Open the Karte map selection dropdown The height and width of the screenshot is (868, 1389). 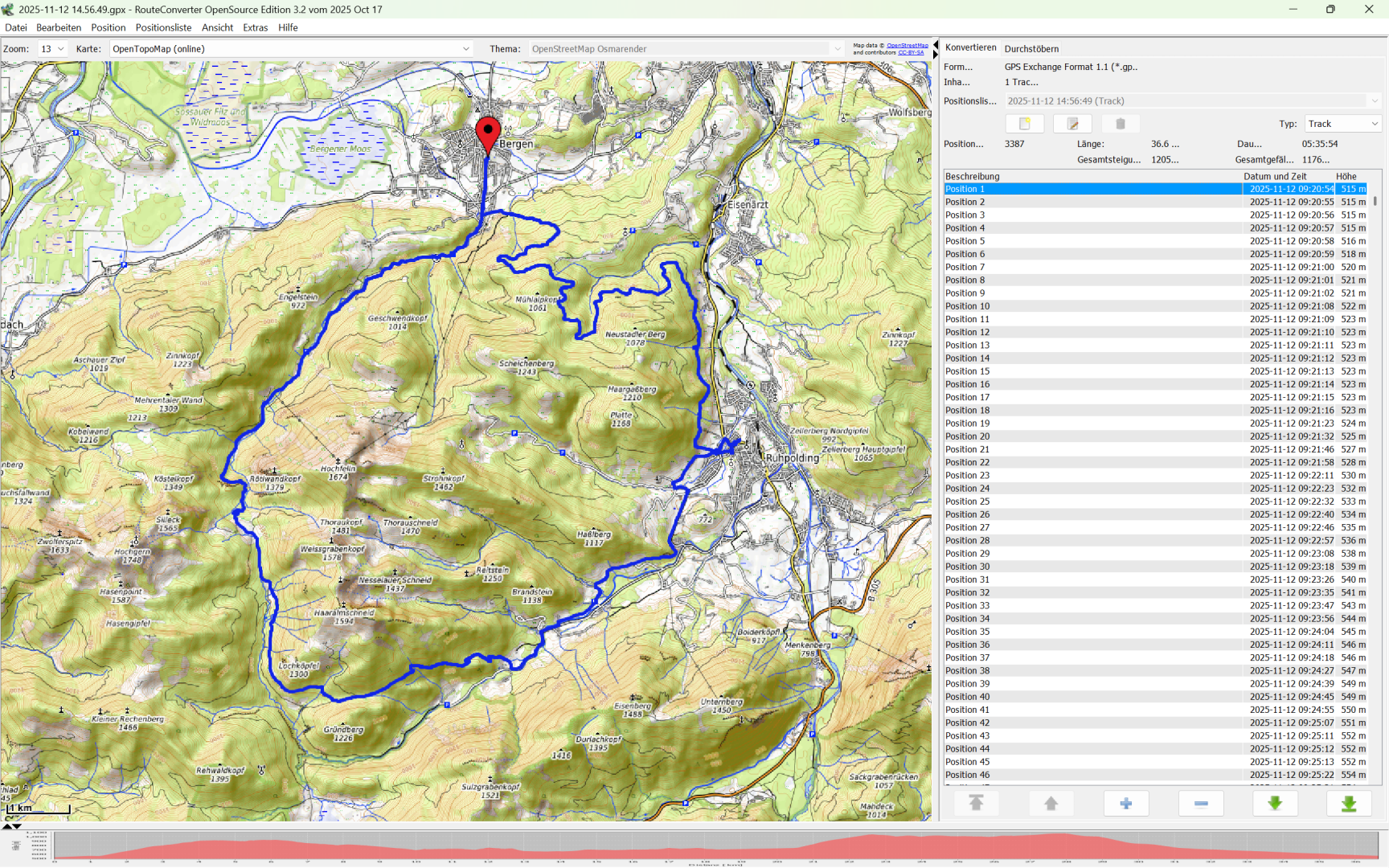pyautogui.click(x=291, y=49)
